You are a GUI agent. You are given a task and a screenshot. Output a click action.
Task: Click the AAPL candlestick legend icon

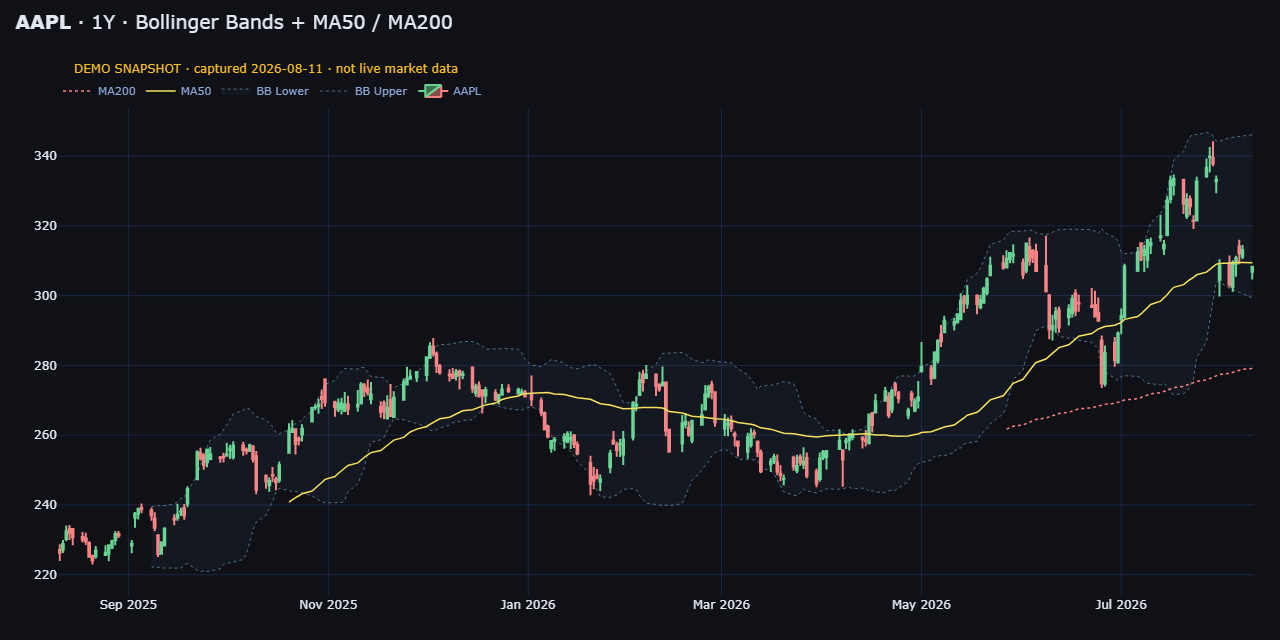432,91
